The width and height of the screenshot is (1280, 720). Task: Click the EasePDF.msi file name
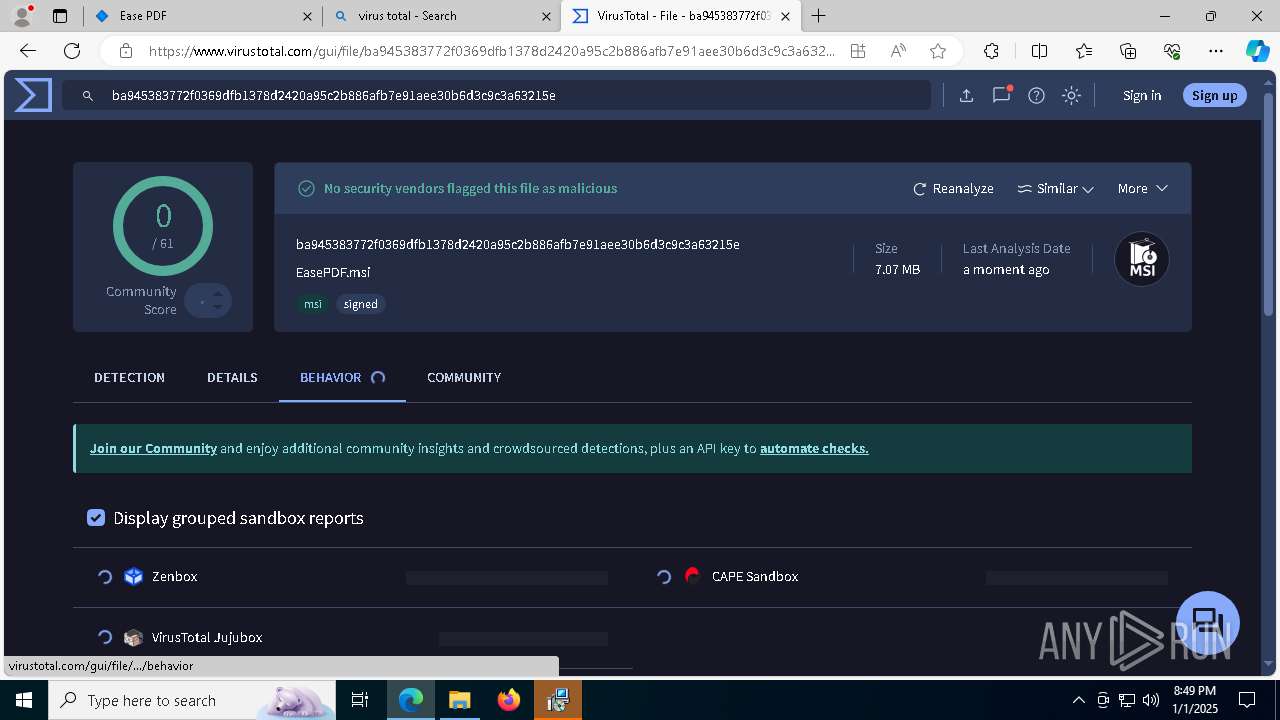click(x=333, y=272)
